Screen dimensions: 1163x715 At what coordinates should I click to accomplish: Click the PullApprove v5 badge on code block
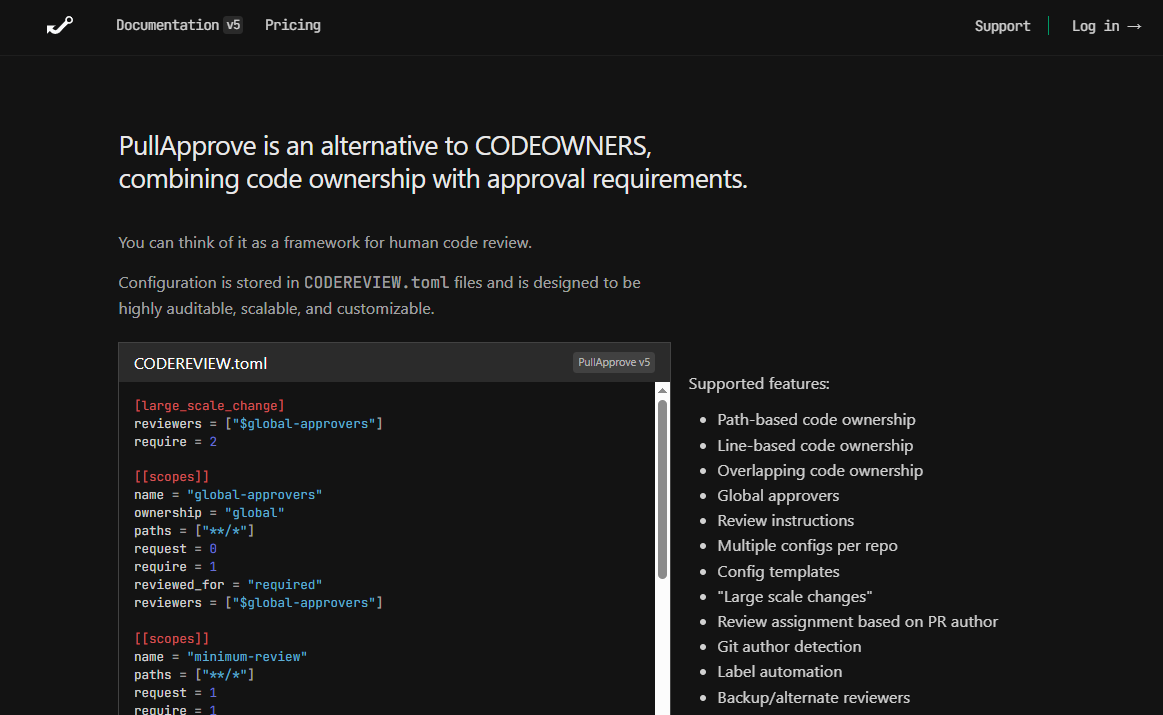pyautogui.click(x=613, y=362)
